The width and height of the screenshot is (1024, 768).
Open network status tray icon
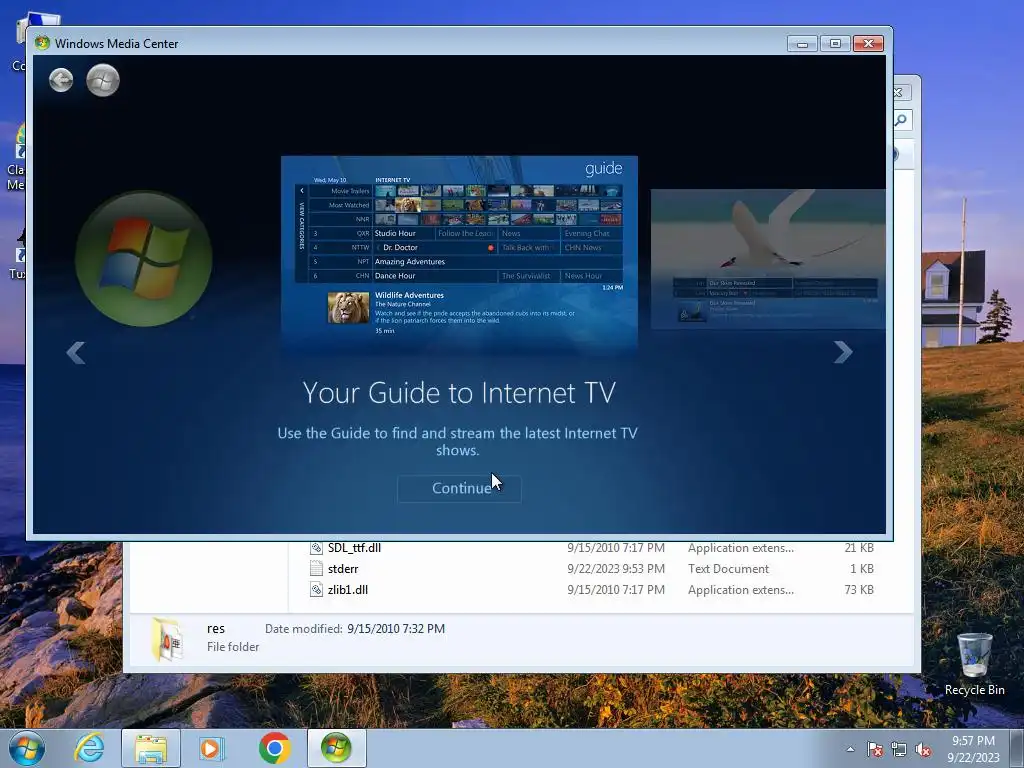899,749
